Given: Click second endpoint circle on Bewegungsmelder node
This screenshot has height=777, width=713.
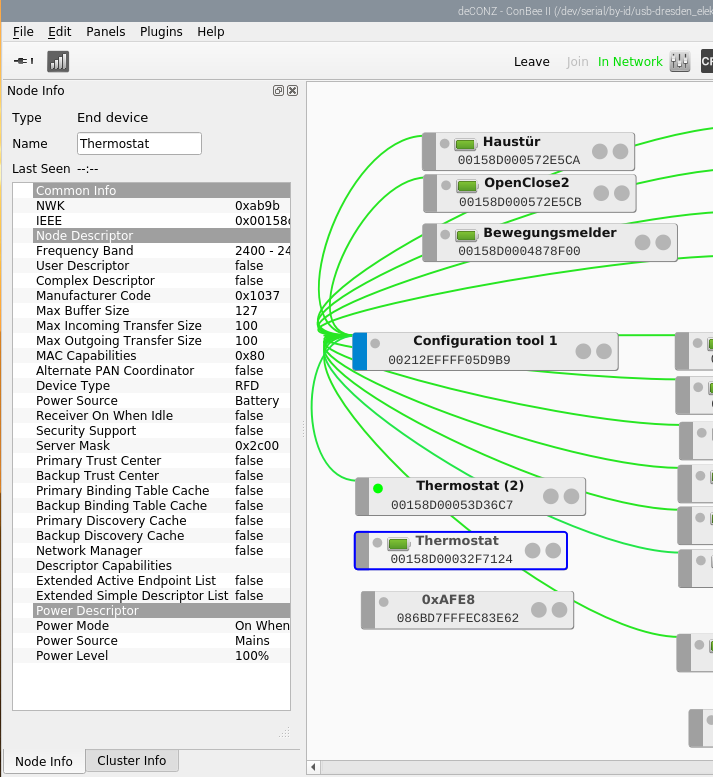Looking at the screenshot, I should [663, 242].
